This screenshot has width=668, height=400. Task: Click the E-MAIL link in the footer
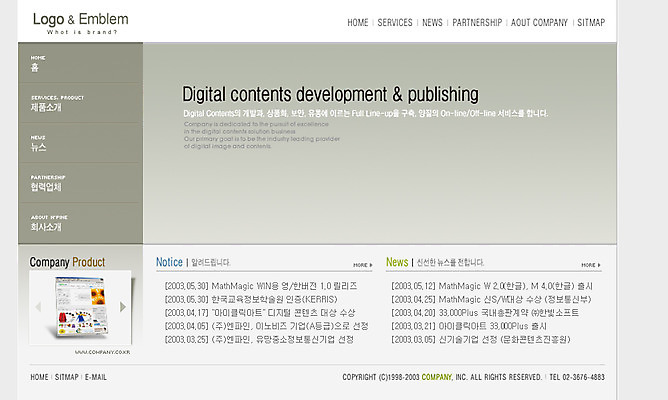tap(96, 377)
